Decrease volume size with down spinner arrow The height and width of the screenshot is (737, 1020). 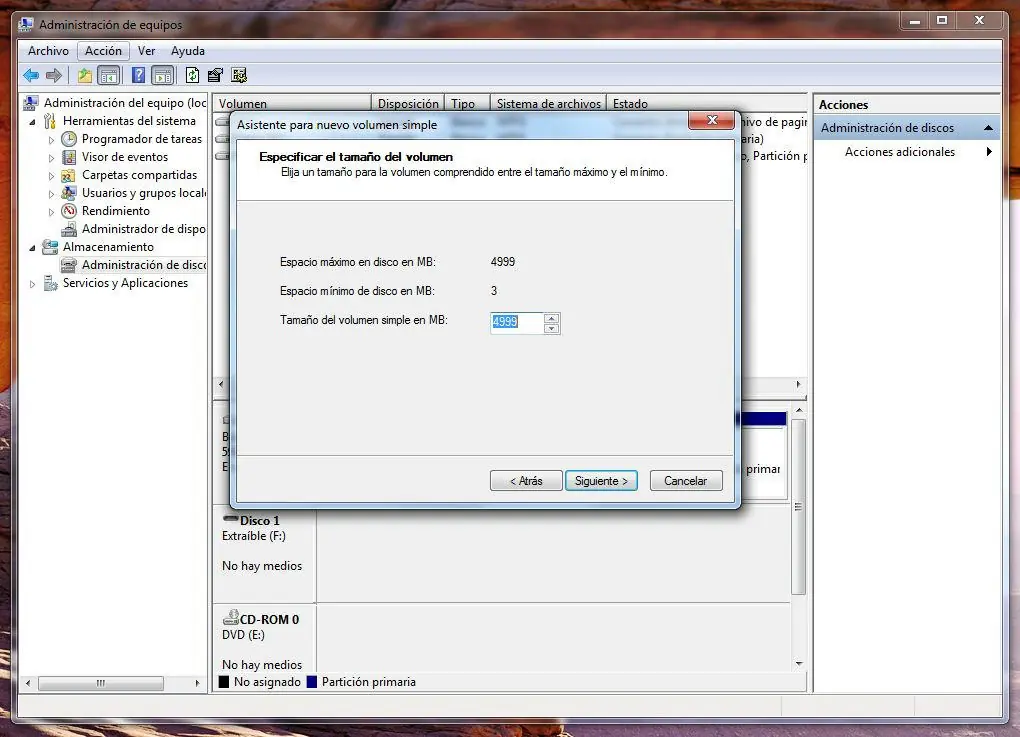pos(551,328)
